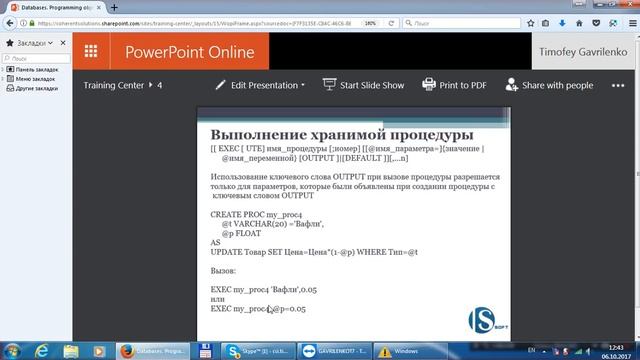Screen dimensions: 640x360
Task: Expand Панель закладок tree arrow
Action: click(3, 69)
